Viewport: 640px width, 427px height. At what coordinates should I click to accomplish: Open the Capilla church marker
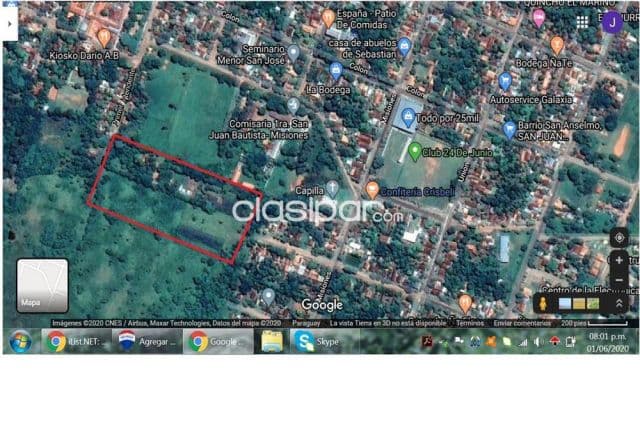(332, 189)
